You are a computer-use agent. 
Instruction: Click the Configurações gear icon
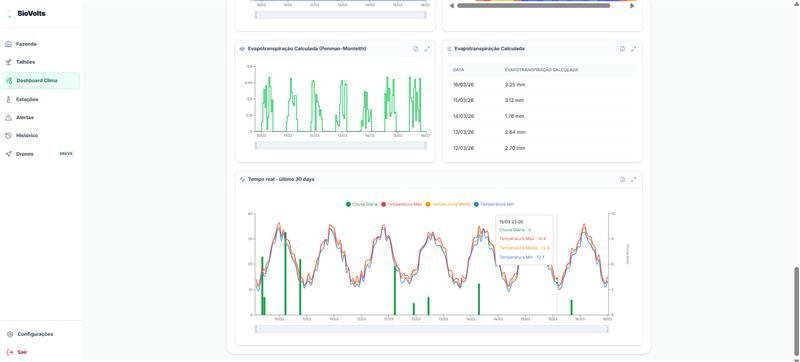pyautogui.click(x=10, y=334)
